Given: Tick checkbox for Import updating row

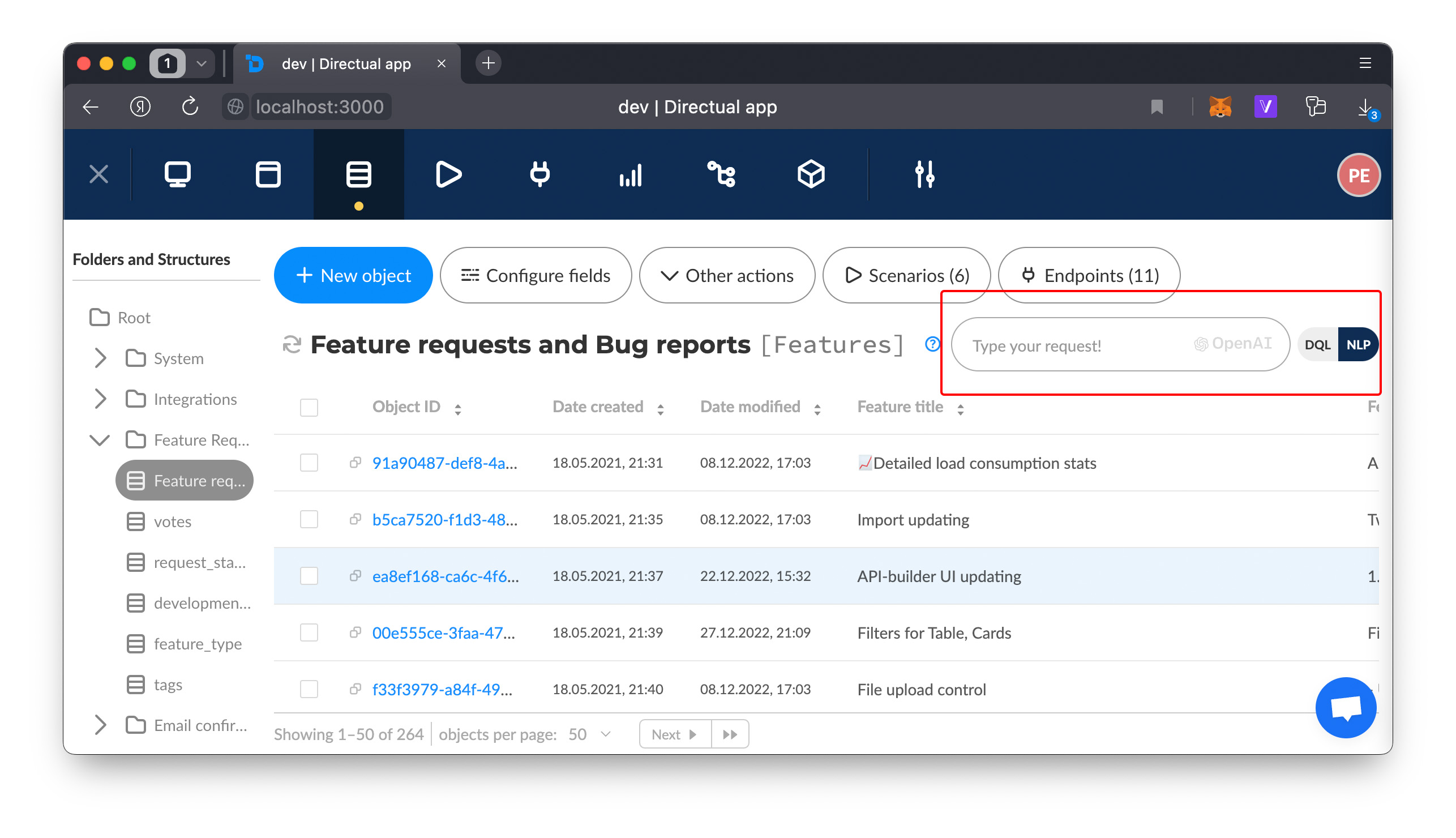Looking at the screenshot, I should point(309,520).
